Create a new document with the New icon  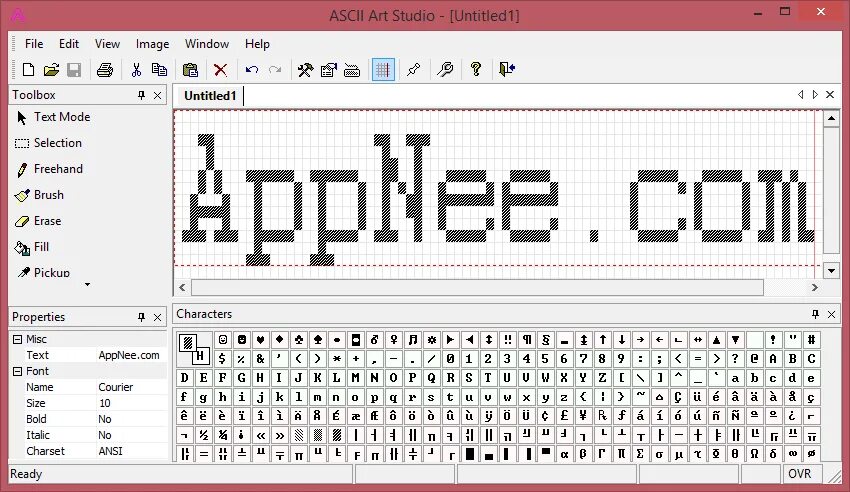coord(28,69)
